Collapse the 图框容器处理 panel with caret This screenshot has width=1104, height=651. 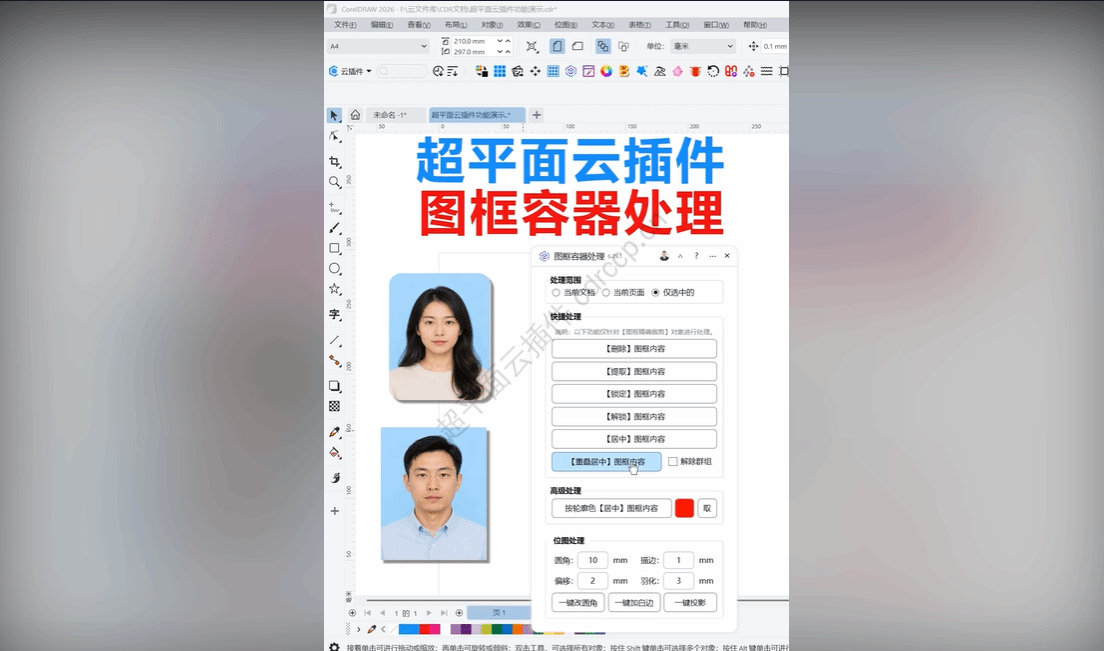[680, 256]
